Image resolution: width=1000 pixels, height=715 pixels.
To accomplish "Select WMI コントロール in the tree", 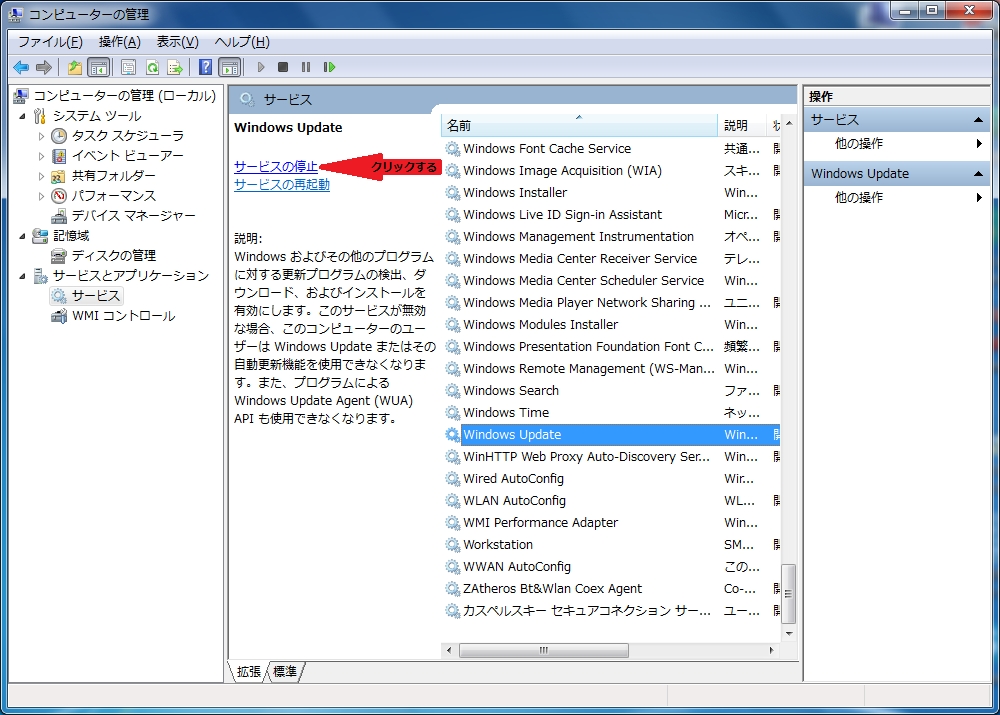I will pos(123,316).
